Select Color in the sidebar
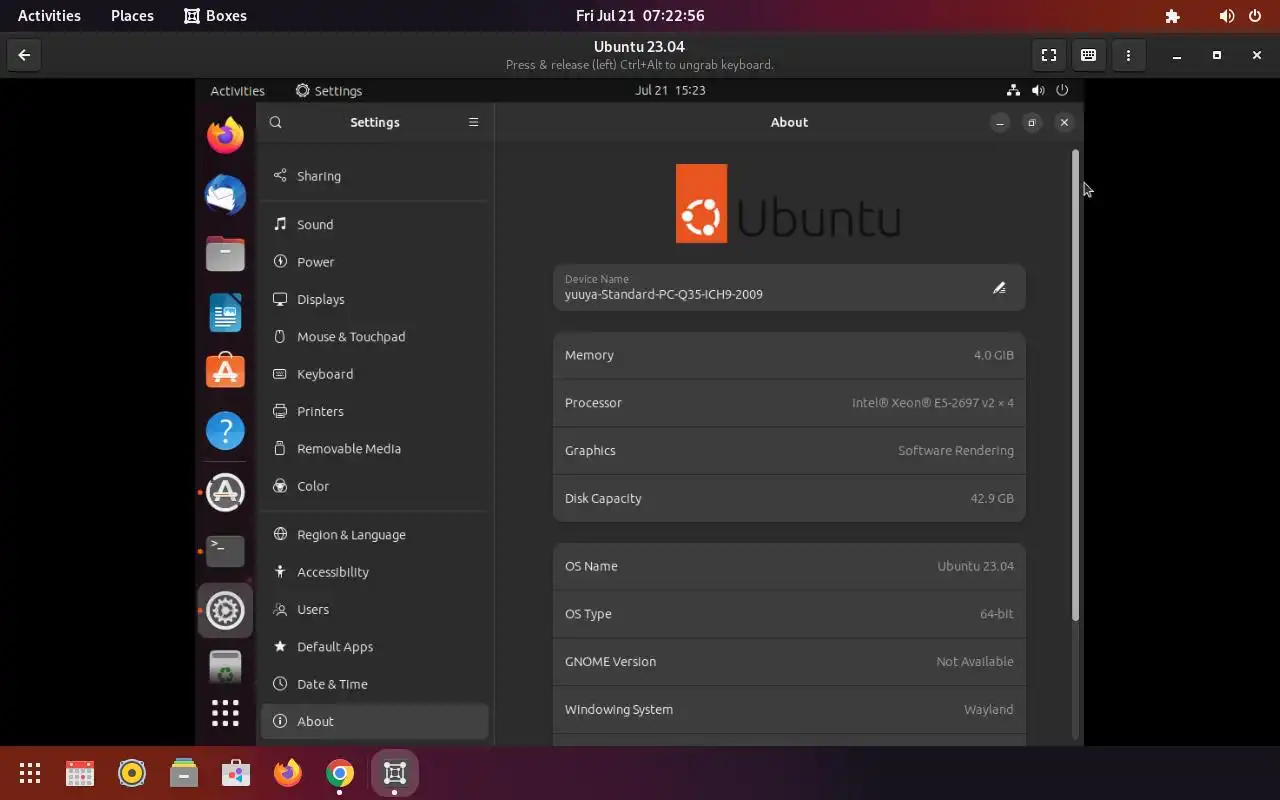 tap(375, 486)
